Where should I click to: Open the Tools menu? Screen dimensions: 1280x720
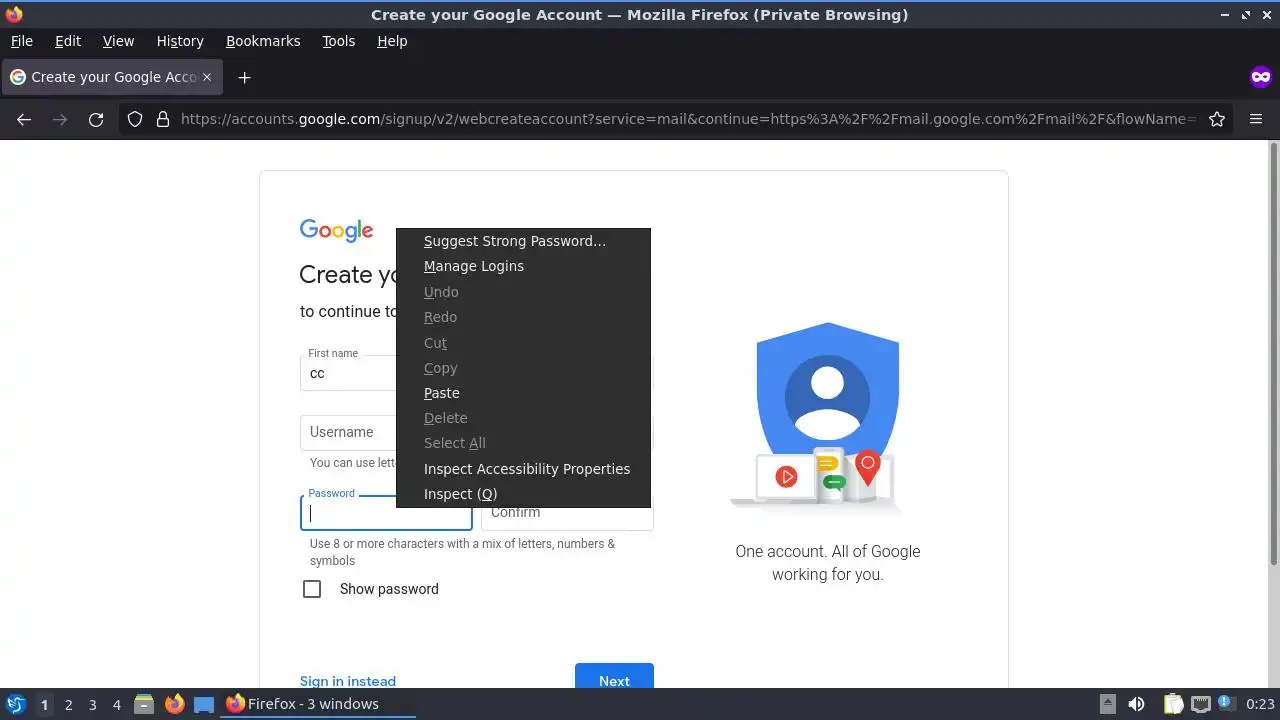coord(338,41)
